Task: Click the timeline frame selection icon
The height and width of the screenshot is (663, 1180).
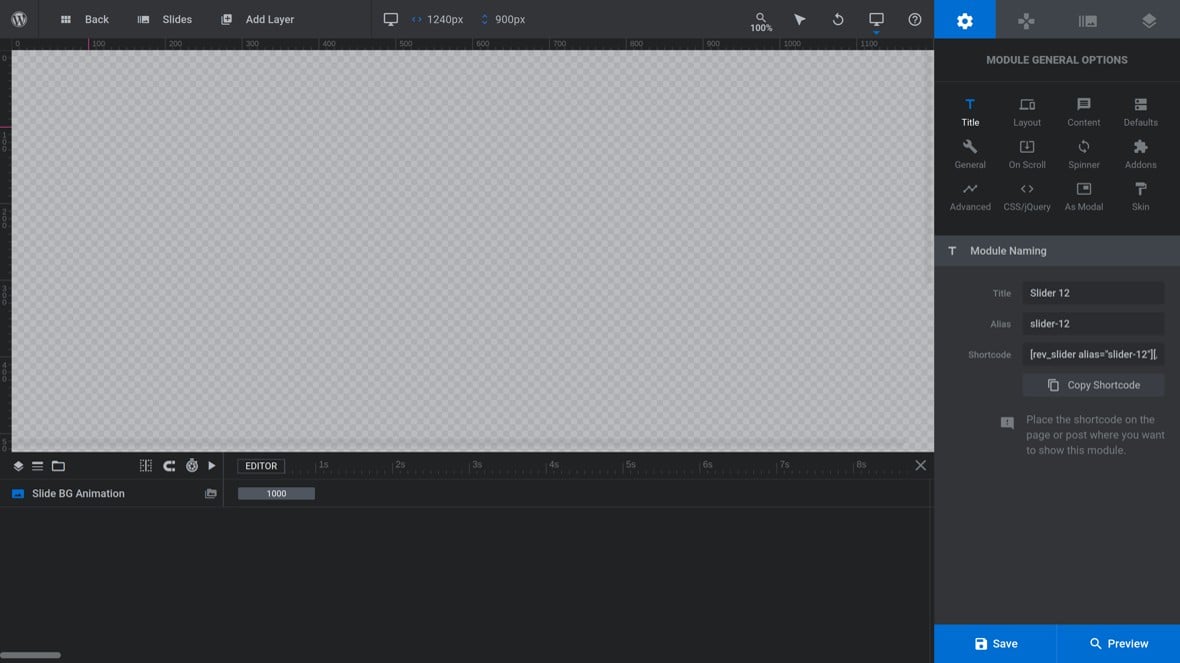Action: pyautogui.click(x=146, y=466)
